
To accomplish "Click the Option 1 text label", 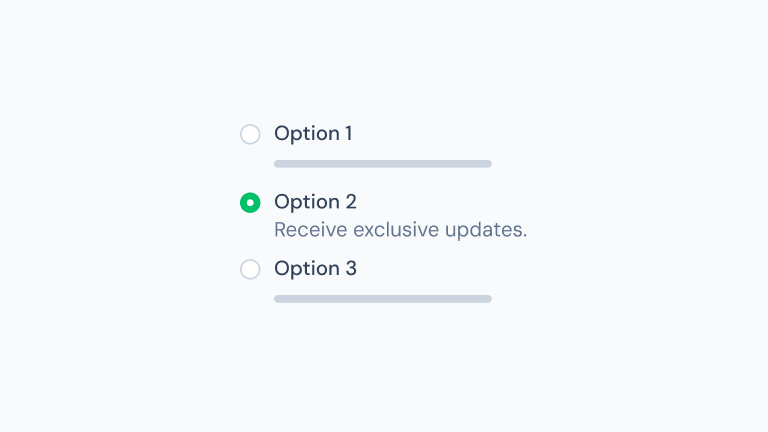I will click(313, 134).
